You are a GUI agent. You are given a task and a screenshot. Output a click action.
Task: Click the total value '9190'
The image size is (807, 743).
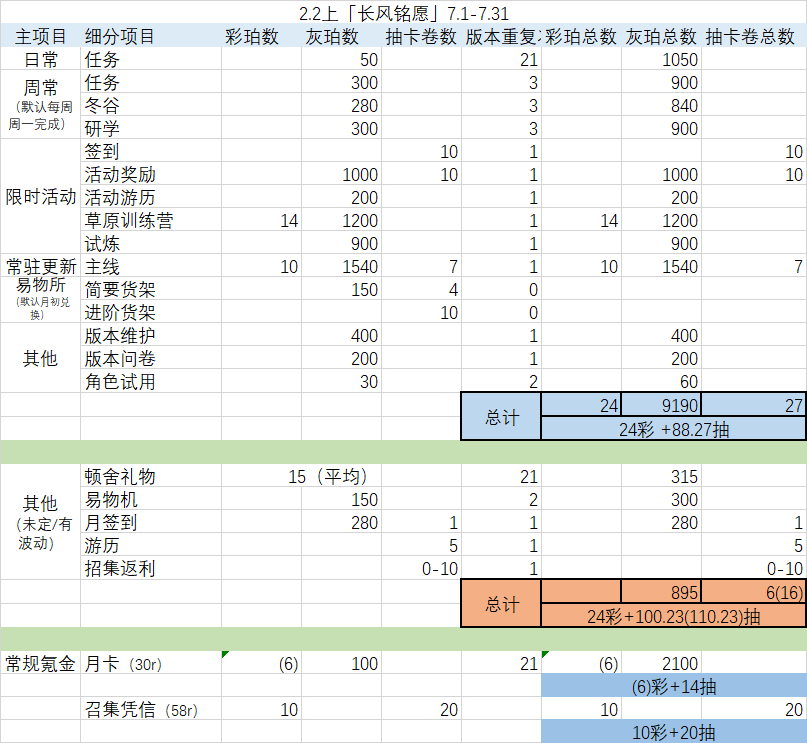pyautogui.click(x=661, y=405)
